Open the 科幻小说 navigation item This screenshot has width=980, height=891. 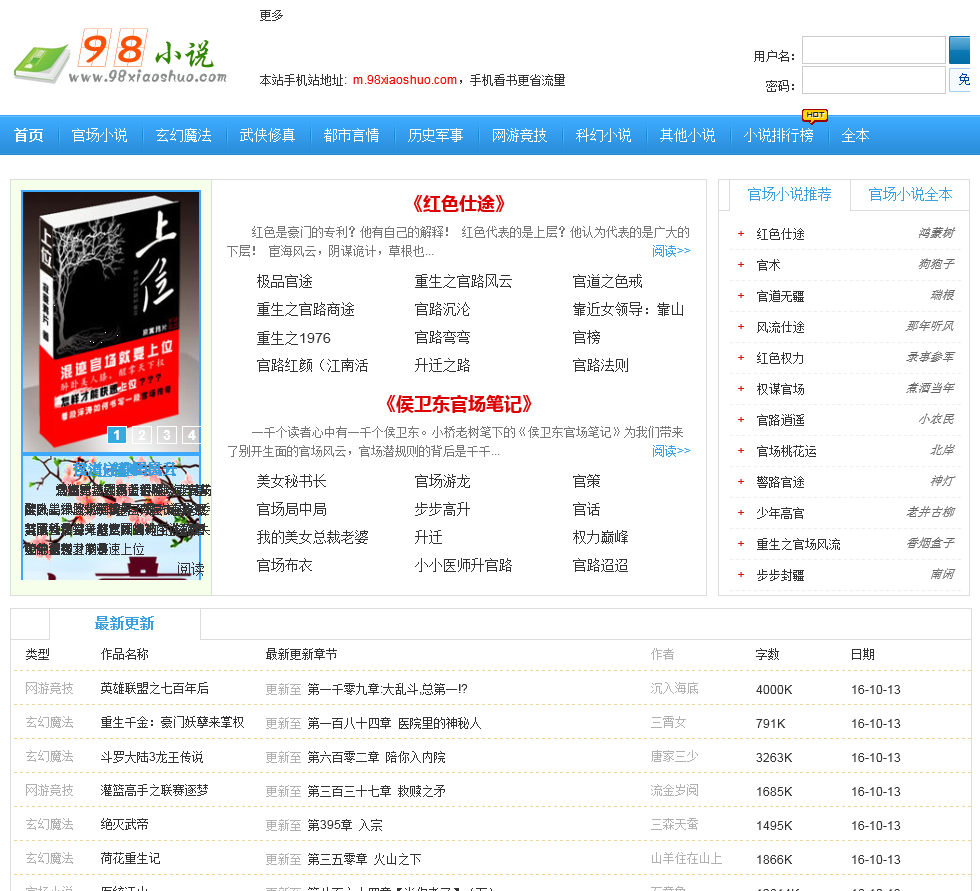(x=603, y=136)
